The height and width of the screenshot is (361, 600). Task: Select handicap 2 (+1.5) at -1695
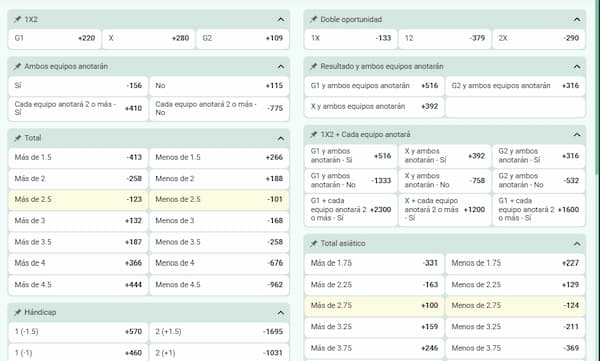219,332
